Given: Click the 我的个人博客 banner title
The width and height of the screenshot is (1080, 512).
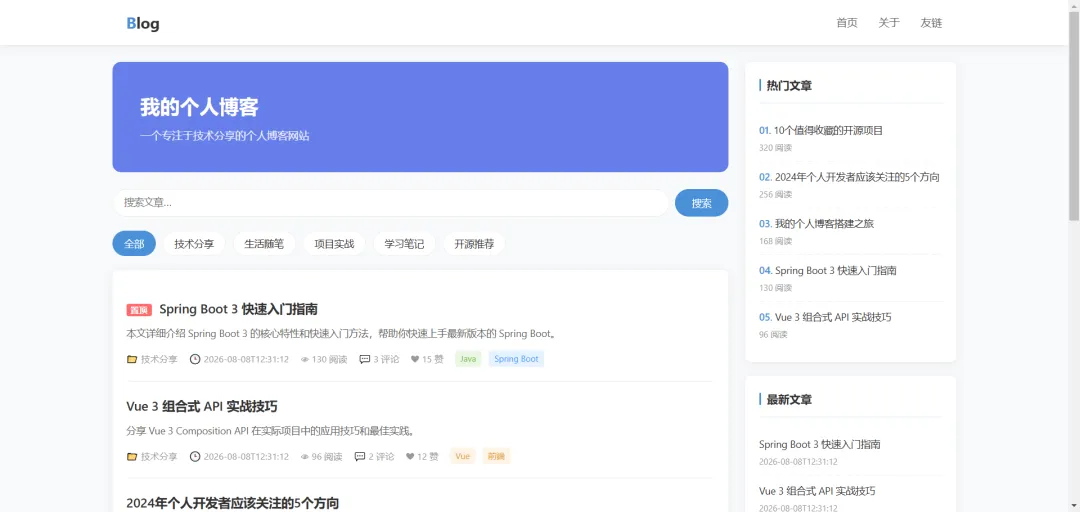Looking at the screenshot, I should click(199, 107).
